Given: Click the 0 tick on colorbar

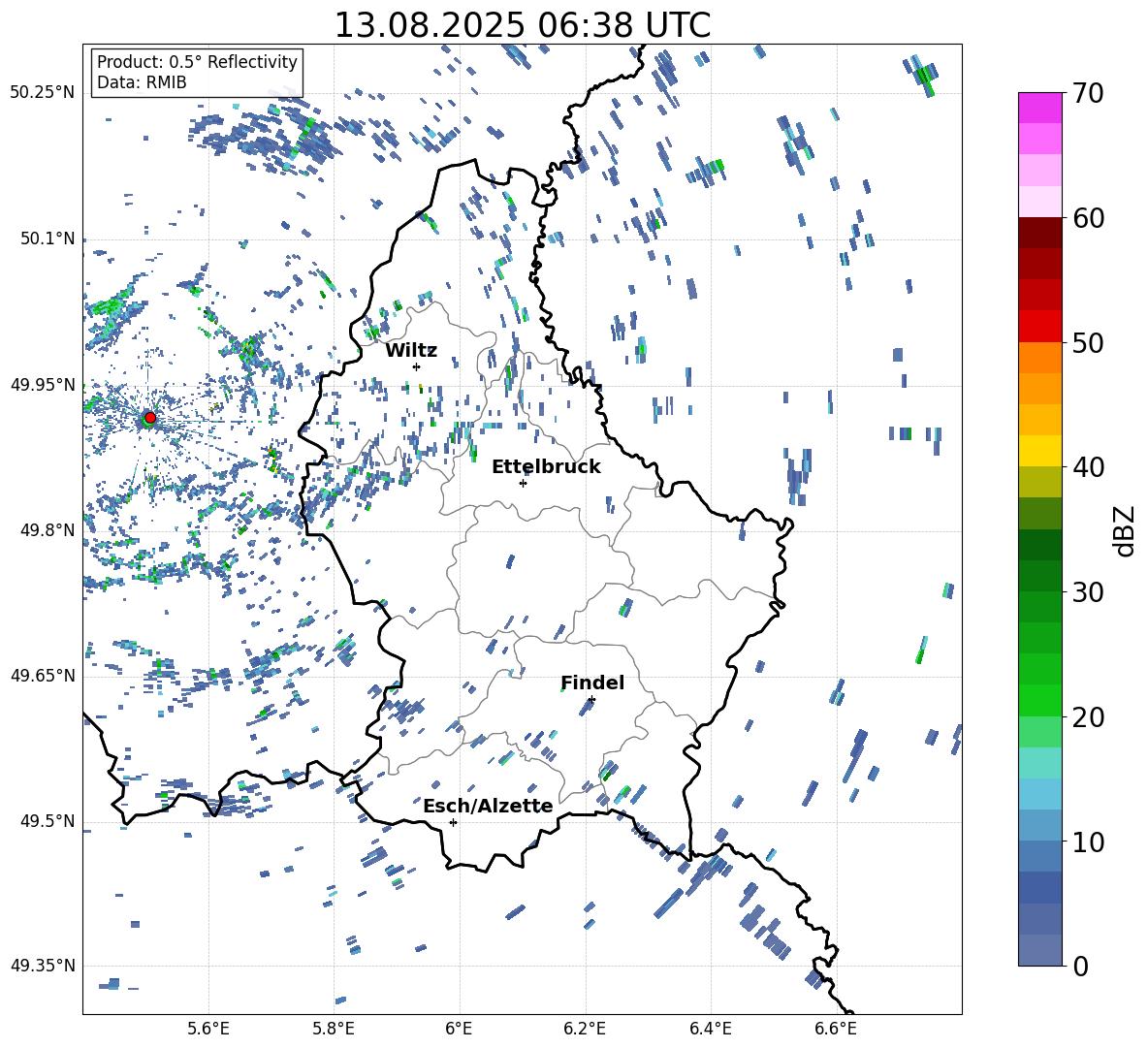Looking at the screenshot, I should pos(1080,966).
